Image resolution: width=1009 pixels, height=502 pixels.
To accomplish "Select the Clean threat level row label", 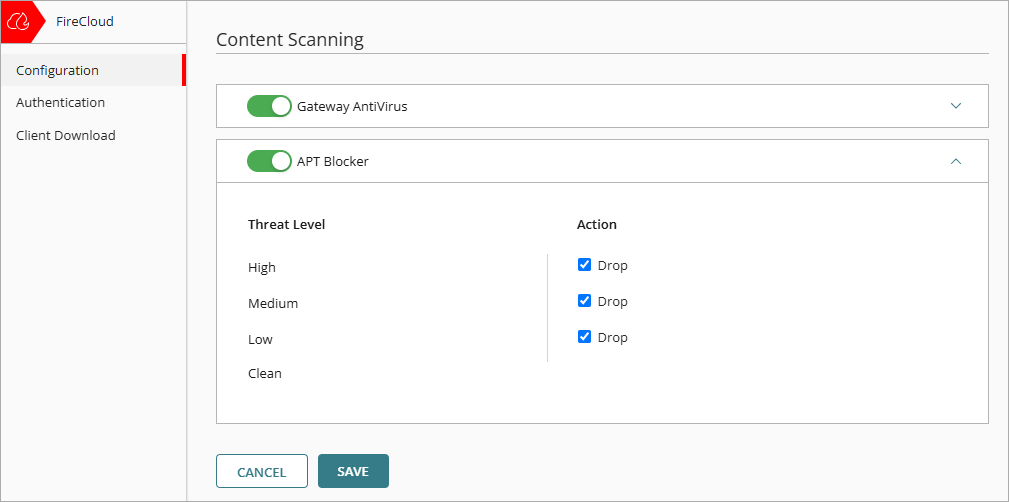I will click(265, 373).
